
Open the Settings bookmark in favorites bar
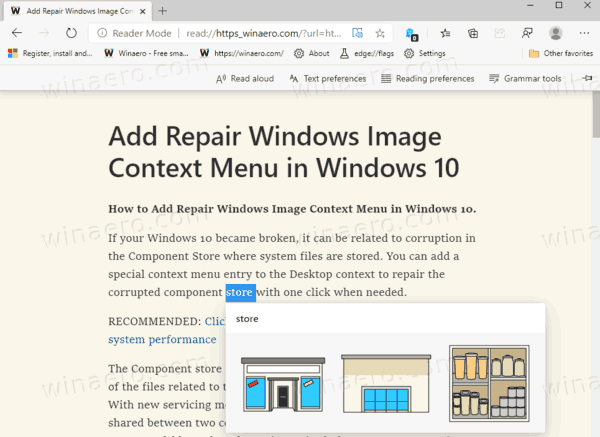pyautogui.click(x=425, y=54)
